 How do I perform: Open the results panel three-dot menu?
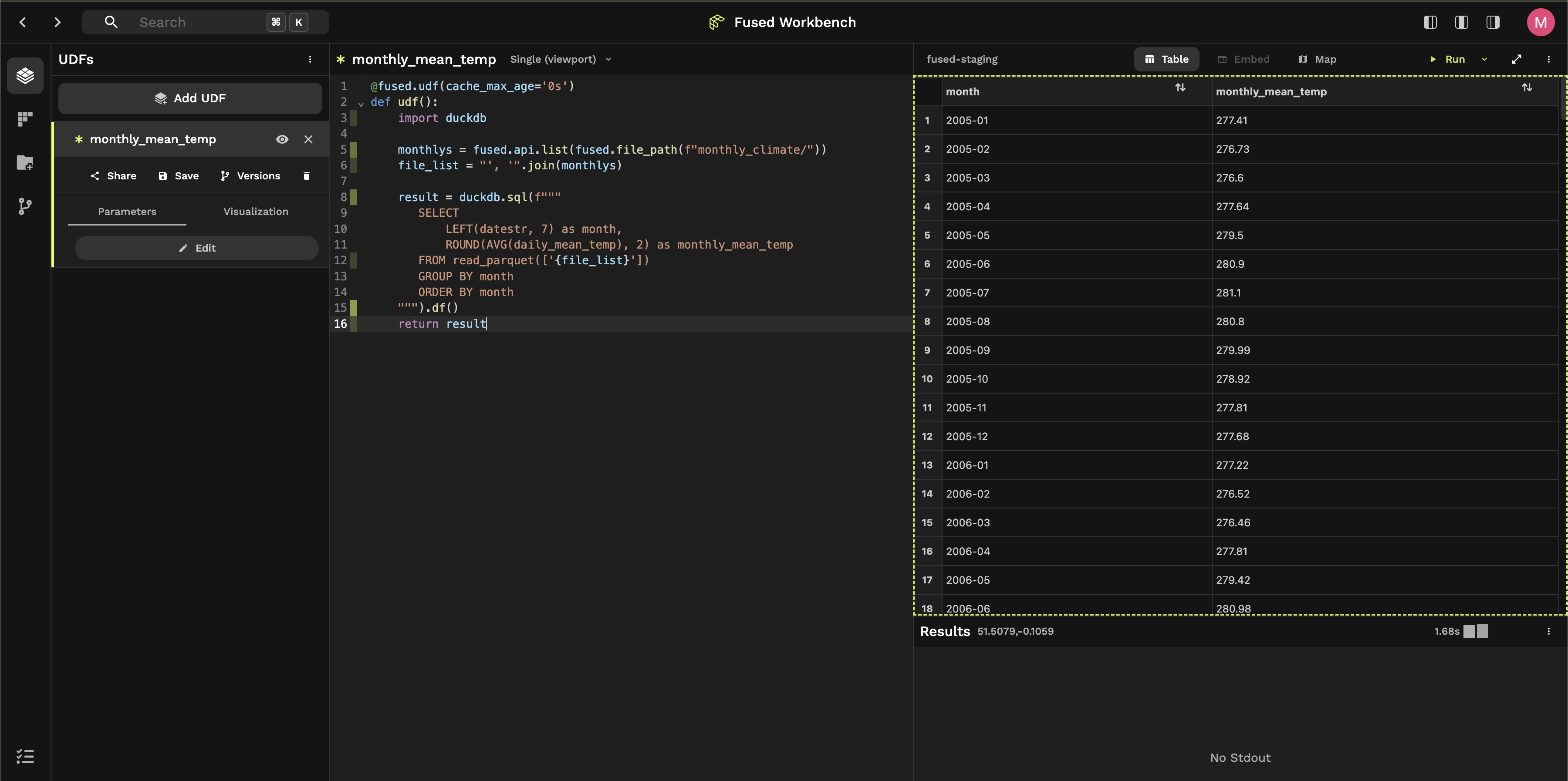(x=1548, y=59)
